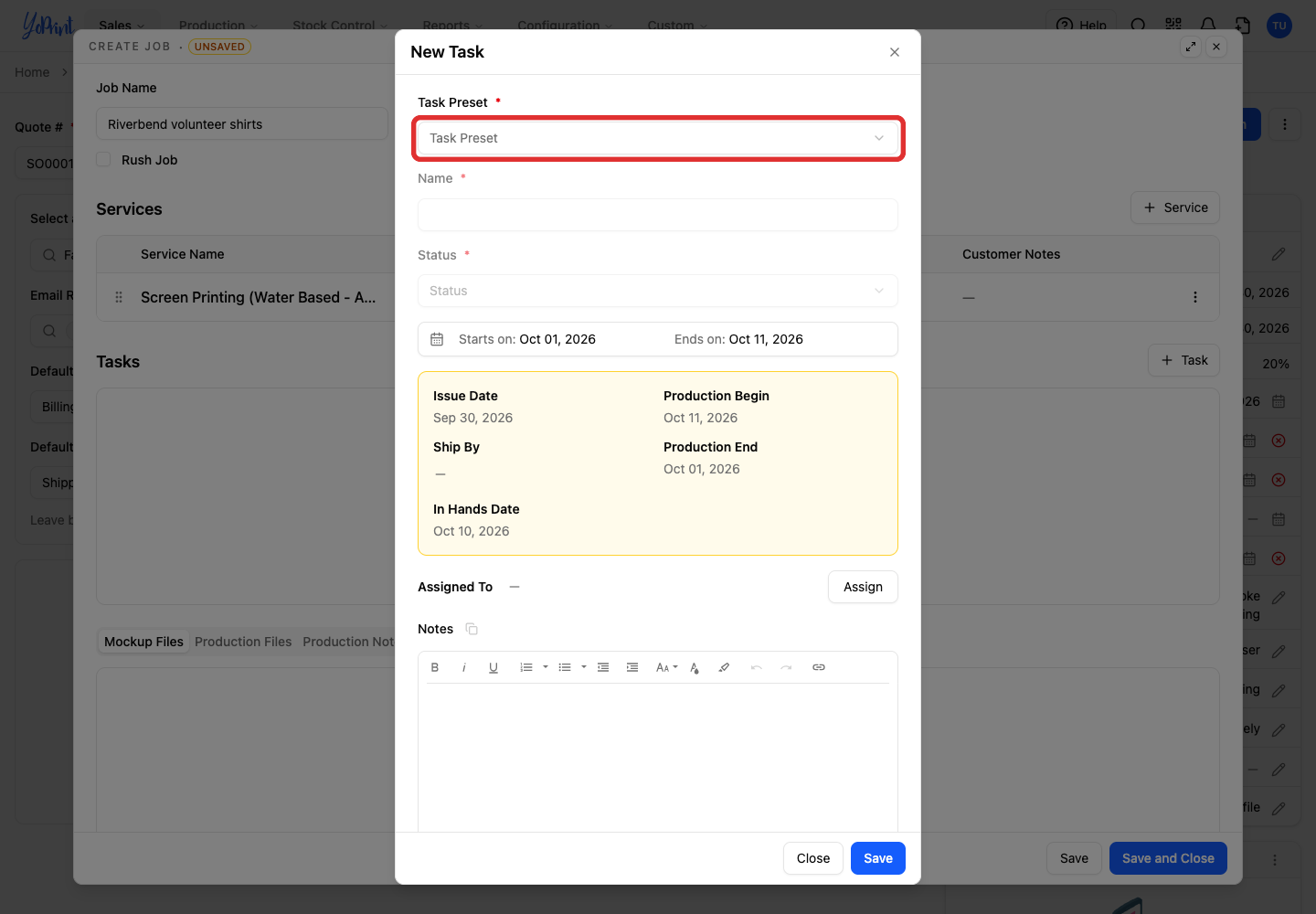
Task: Open QR code scanner in top bar
Action: (x=1173, y=25)
